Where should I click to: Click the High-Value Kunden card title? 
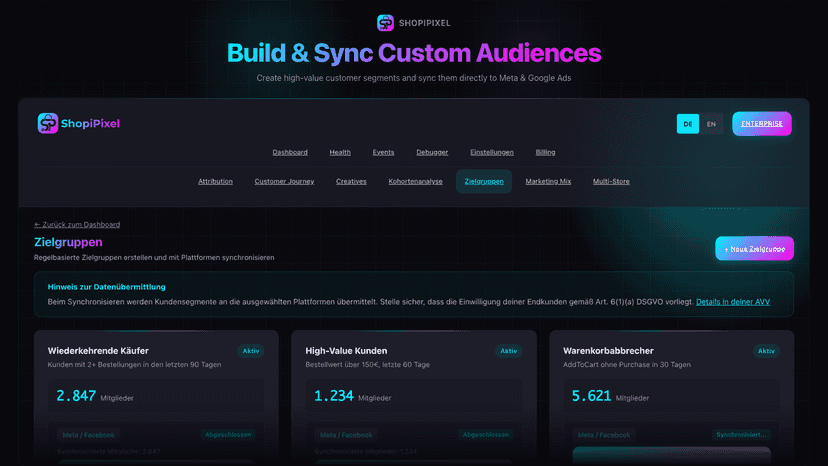click(346, 351)
